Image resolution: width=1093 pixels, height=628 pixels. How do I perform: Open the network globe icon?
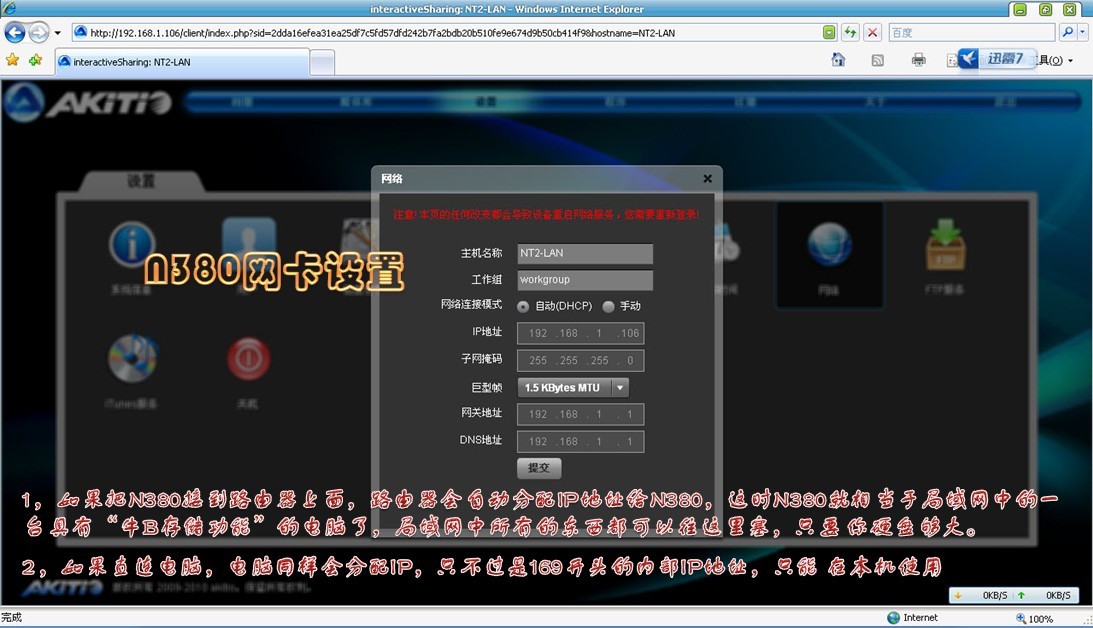point(830,245)
